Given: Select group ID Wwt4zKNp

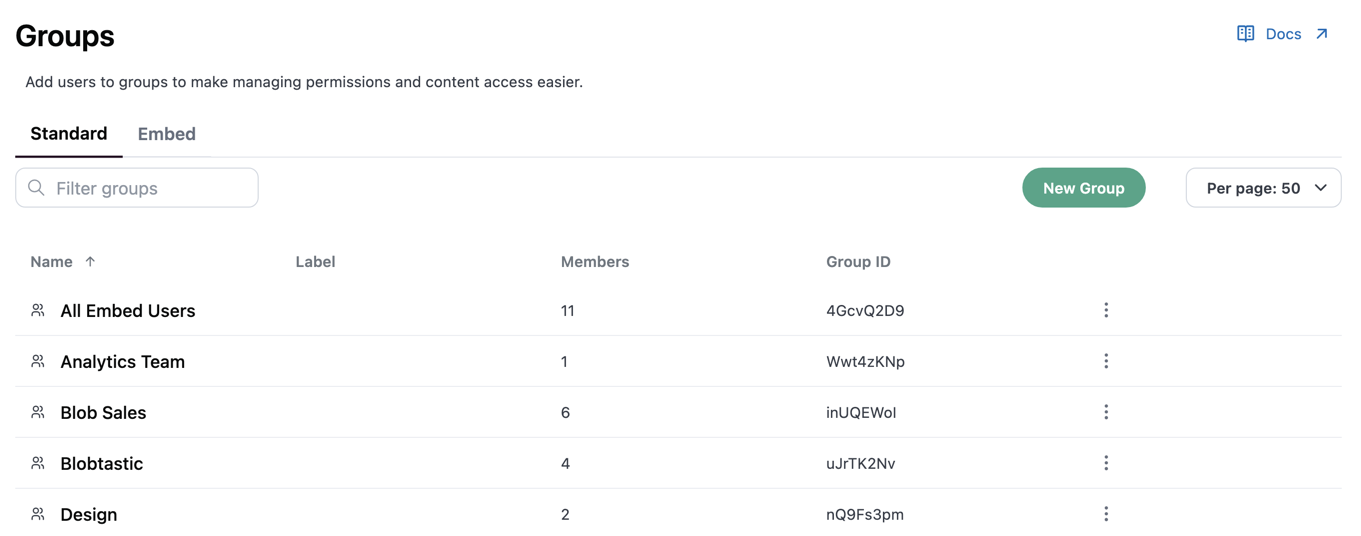Looking at the screenshot, I should 865,361.
